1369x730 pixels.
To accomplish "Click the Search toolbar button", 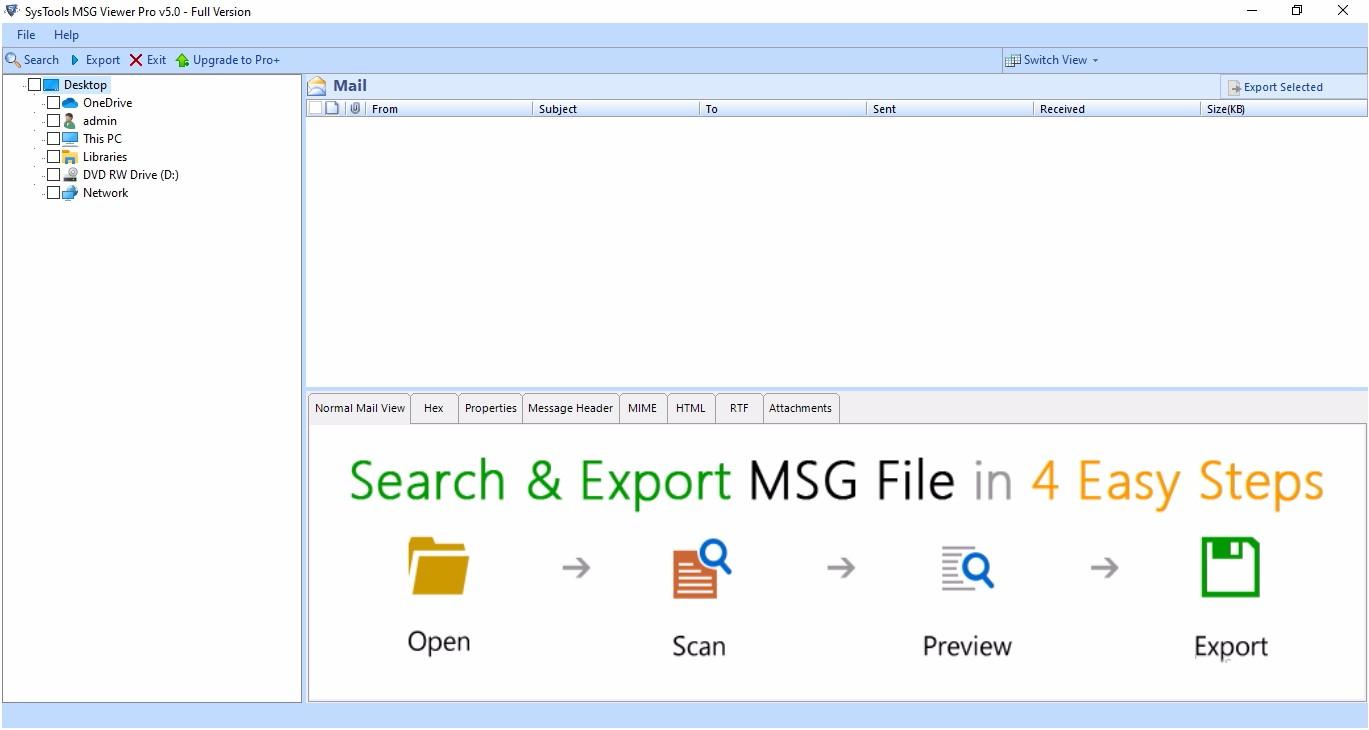I will coord(32,60).
